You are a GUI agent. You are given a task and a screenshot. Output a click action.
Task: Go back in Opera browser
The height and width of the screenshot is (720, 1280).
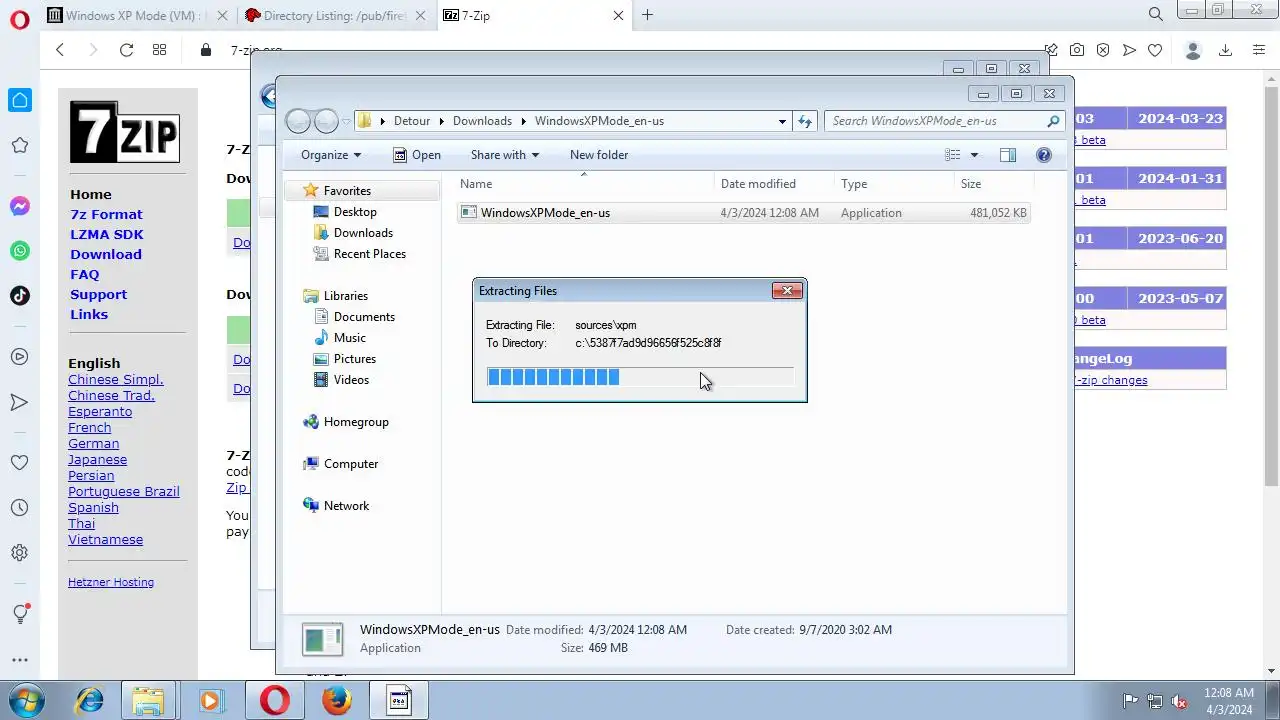point(60,50)
